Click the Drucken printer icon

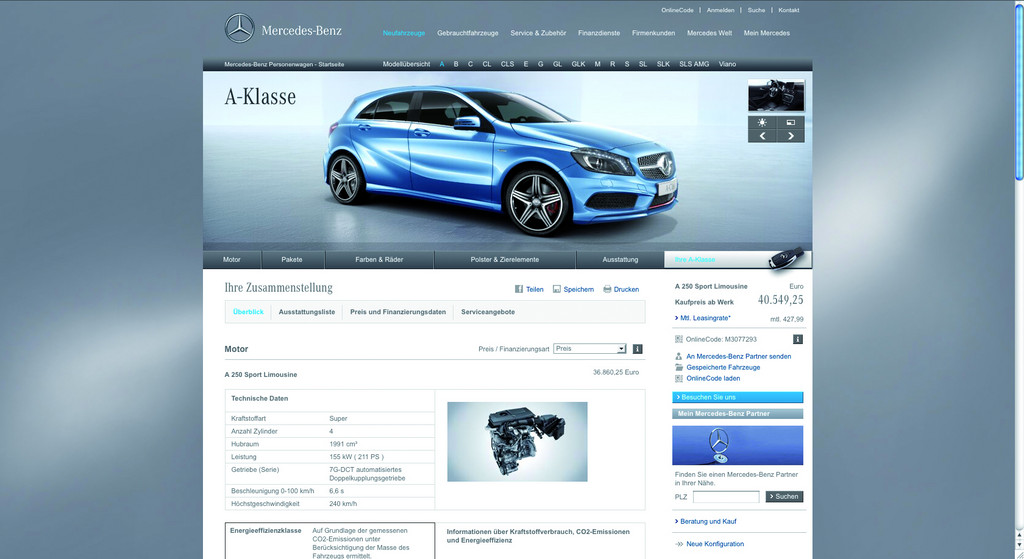607,289
